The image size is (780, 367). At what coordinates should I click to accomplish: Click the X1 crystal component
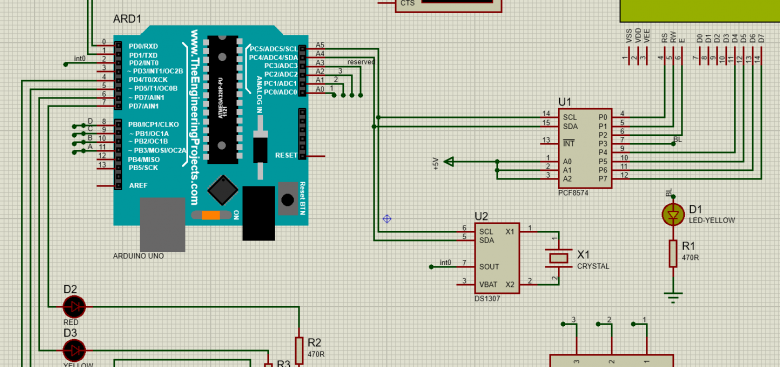click(558, 258)
